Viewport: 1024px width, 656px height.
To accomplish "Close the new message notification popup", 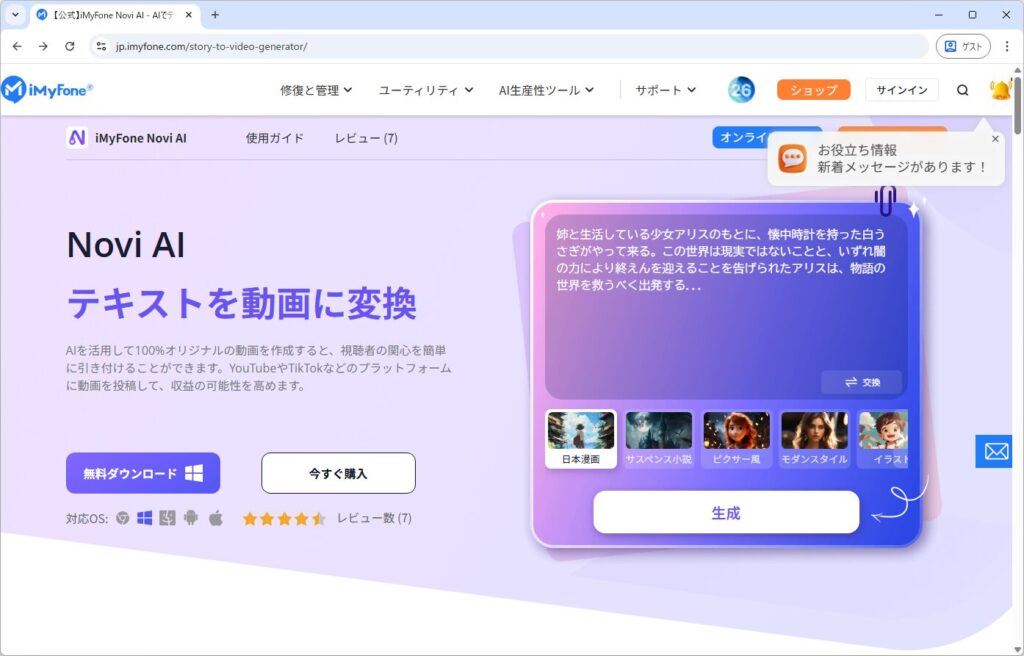I will pyautogui.click(x=995, y=139).
